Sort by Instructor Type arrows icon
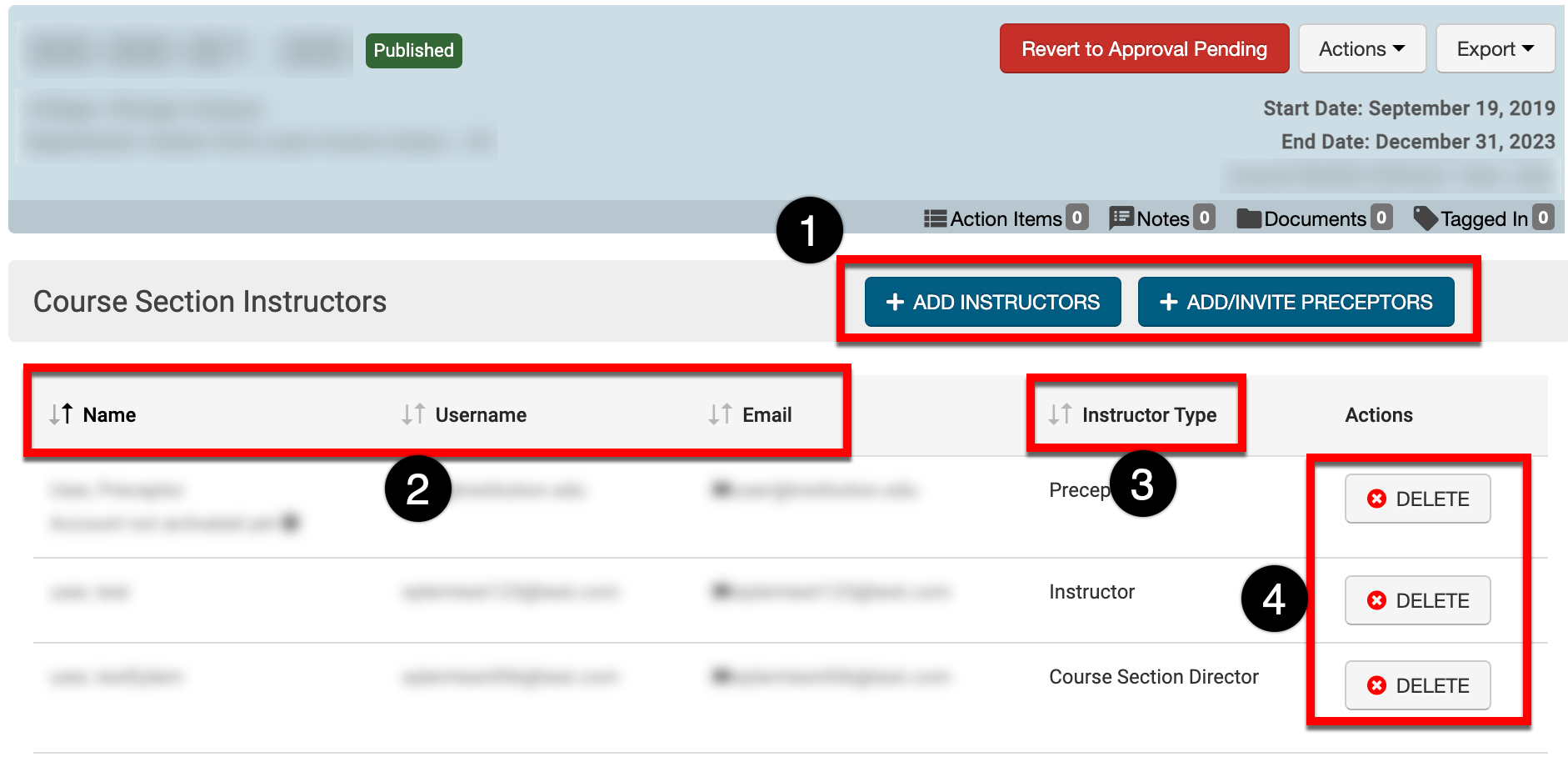This screenshot has width=1568, height=767. [x=1060, y=414]
